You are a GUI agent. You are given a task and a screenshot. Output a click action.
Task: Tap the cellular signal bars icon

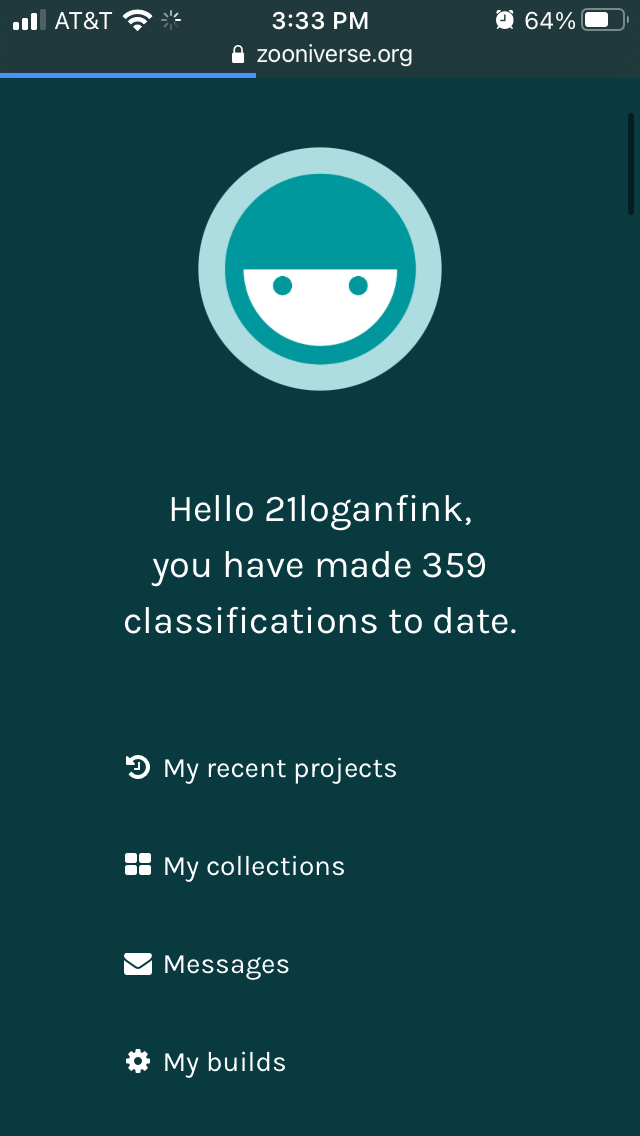29,20
